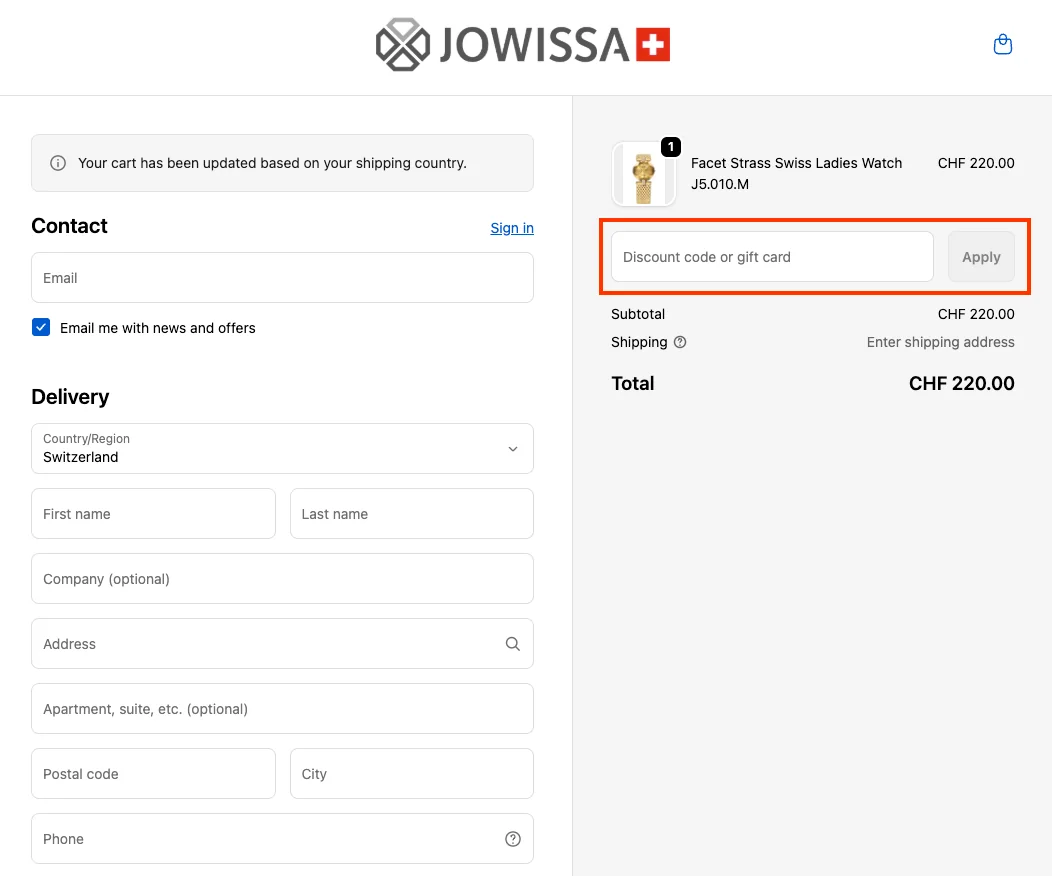Open the Country/Region dropdown
Screen dimensions: 1052x876
coord(282,448)
